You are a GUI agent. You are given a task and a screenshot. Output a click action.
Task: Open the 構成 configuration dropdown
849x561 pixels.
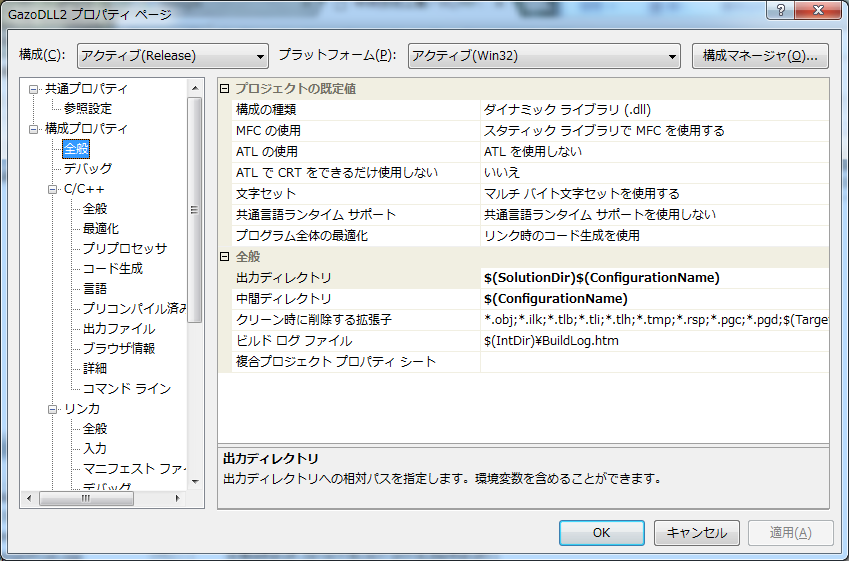click(x=173, y=56)
